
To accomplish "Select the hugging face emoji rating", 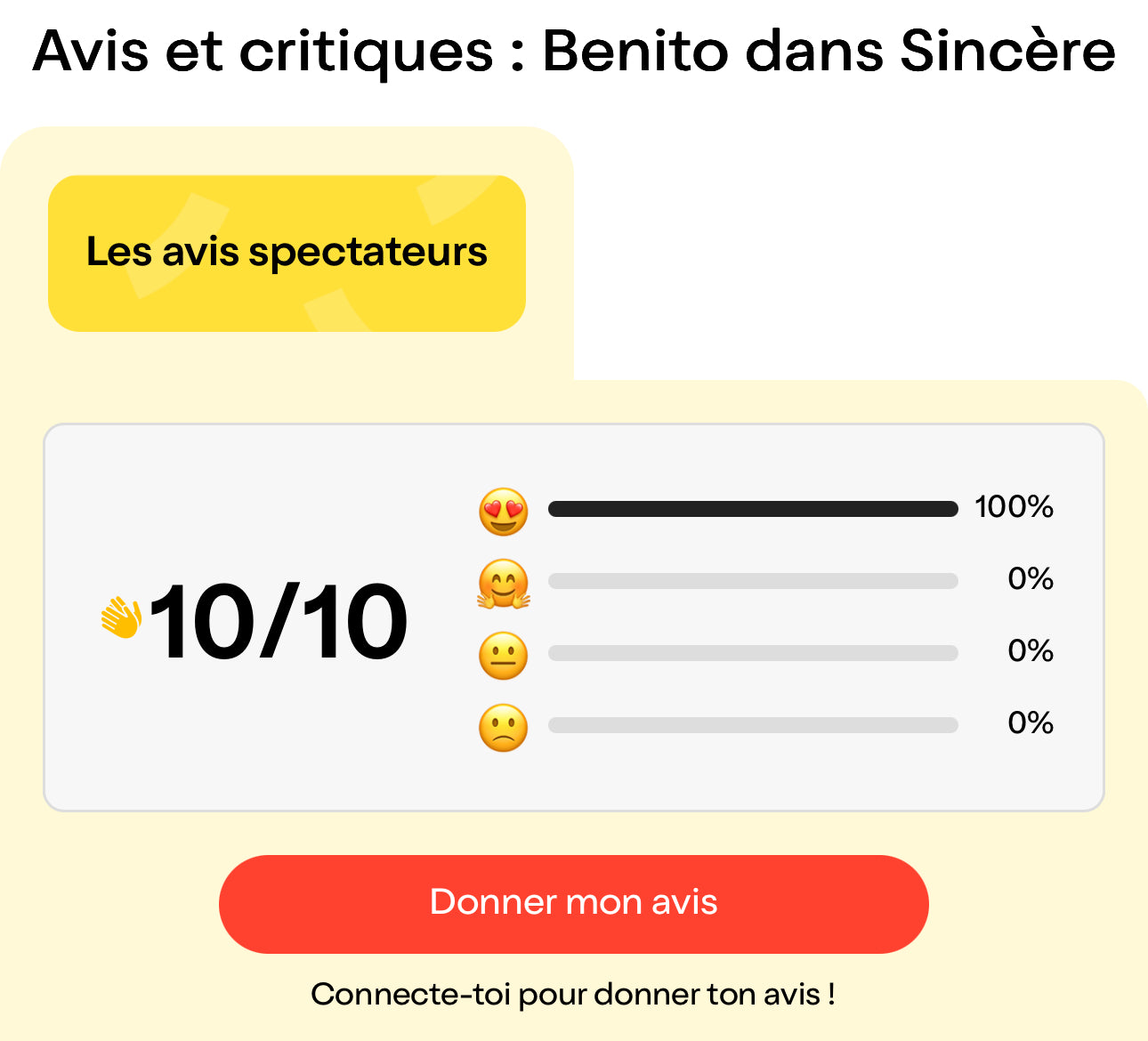I will [x=503, y=584].
